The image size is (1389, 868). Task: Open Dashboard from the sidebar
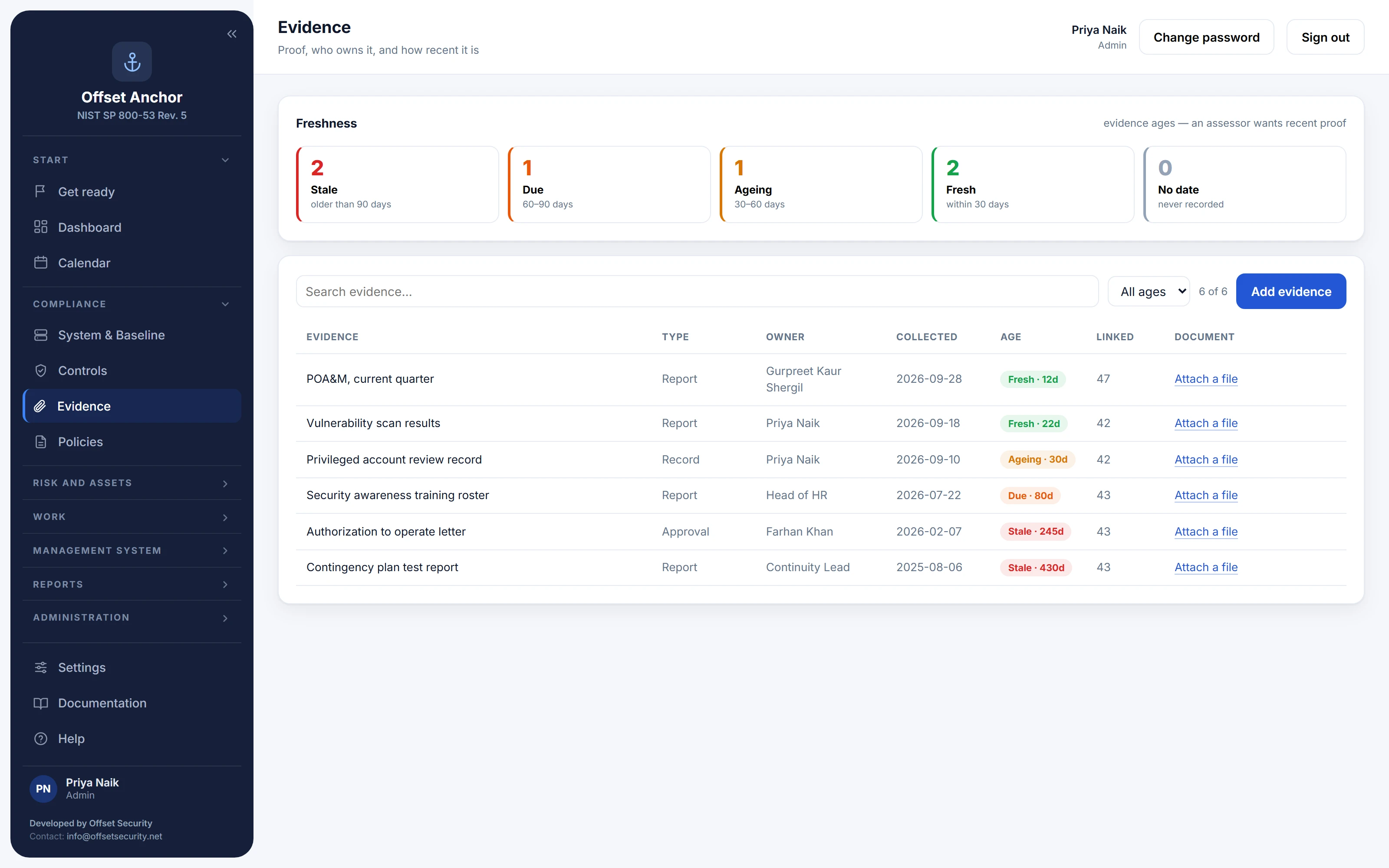[132, 227]
